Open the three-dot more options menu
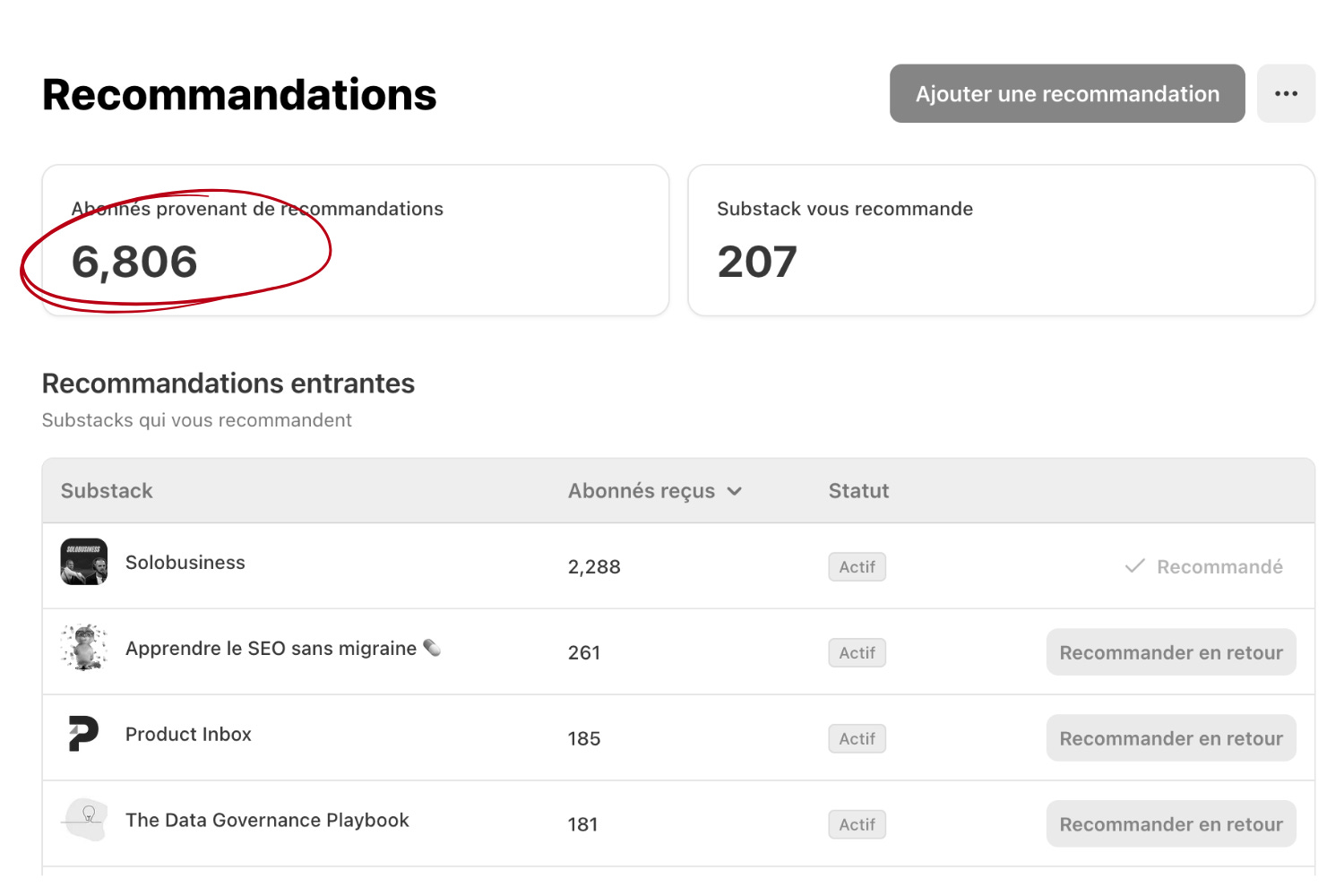This screenshot has width=1344, height=896. (x=1286, y=93)
